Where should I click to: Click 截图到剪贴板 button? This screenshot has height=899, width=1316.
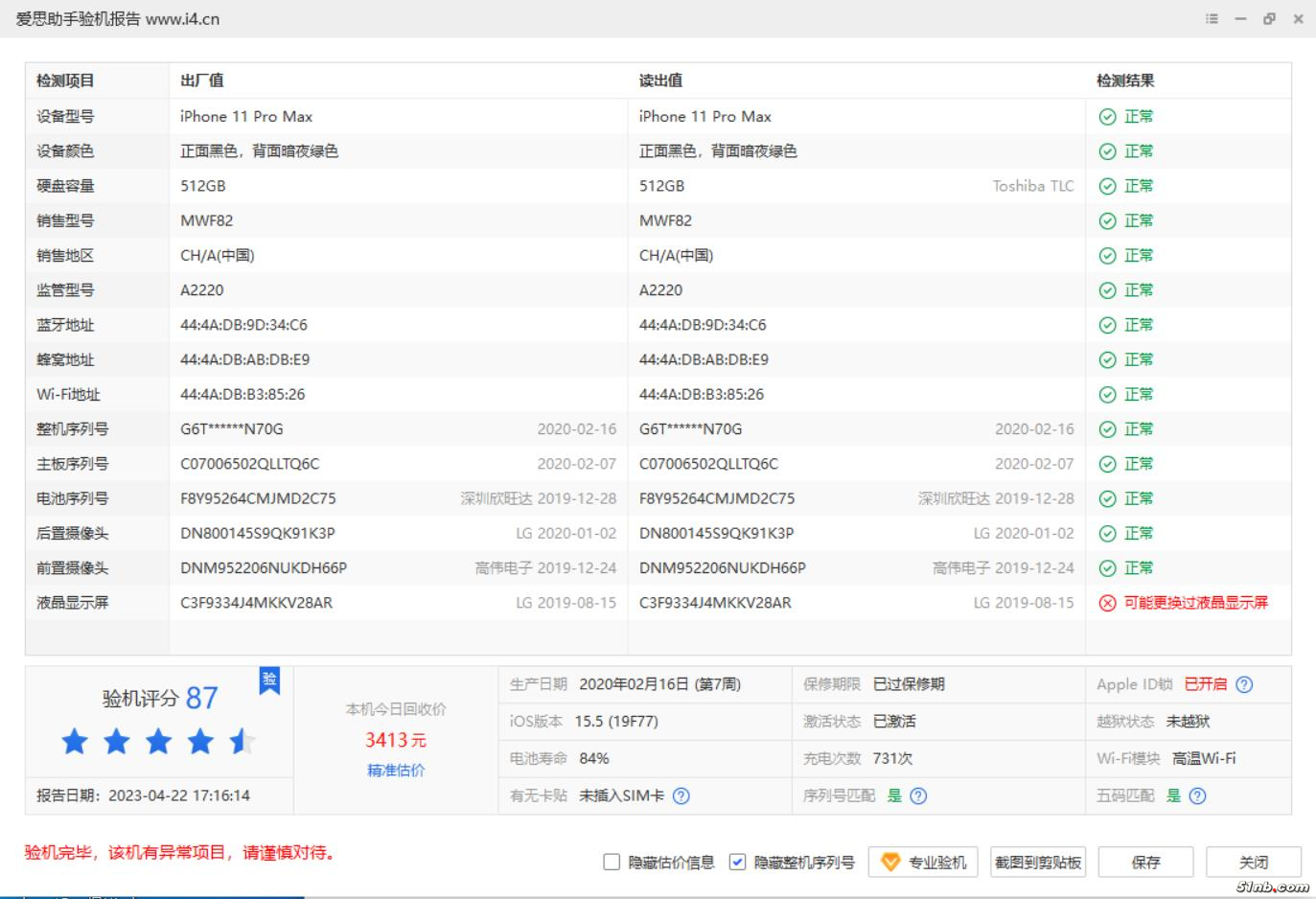(x=1038, y=862)
